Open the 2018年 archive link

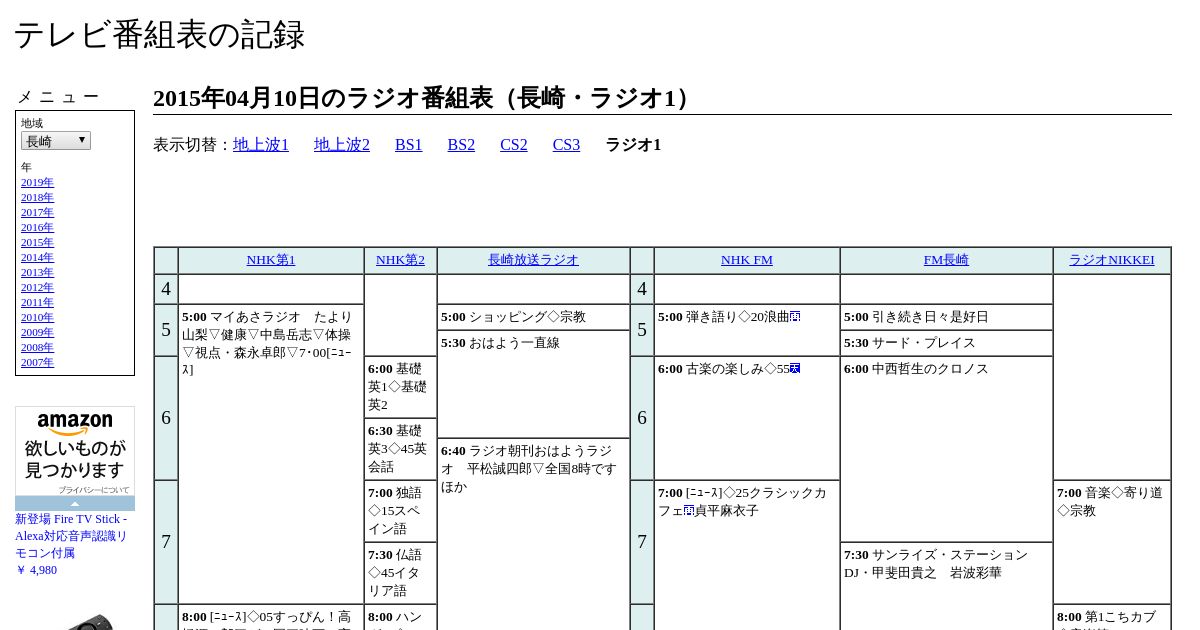[37, 197]
